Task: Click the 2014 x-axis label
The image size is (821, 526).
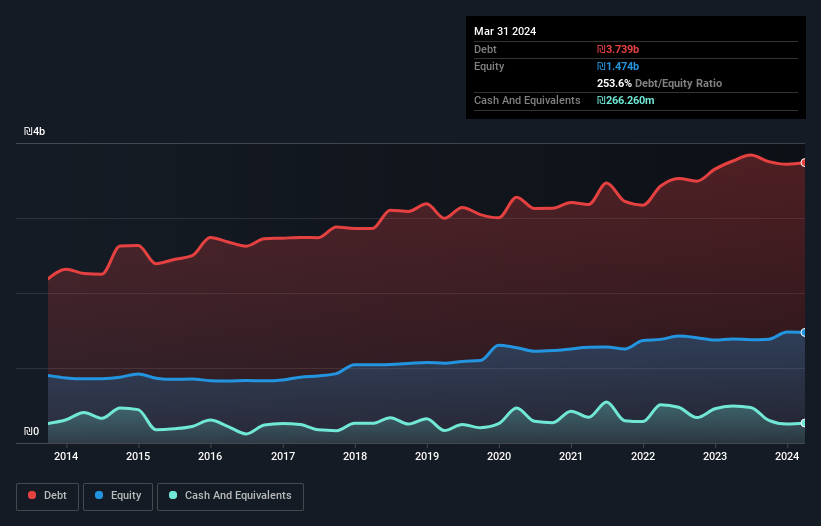Action: (66, 456)
